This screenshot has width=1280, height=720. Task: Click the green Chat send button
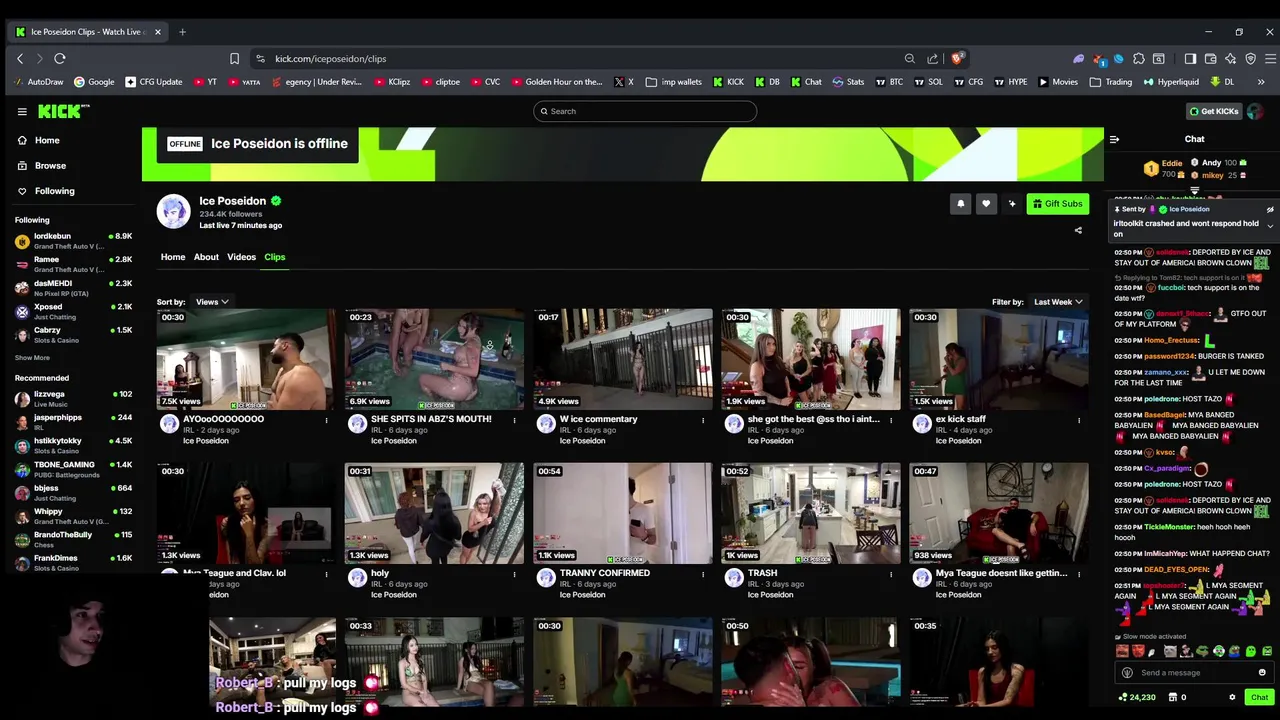pyautogui.click(x=1259, y=697)
